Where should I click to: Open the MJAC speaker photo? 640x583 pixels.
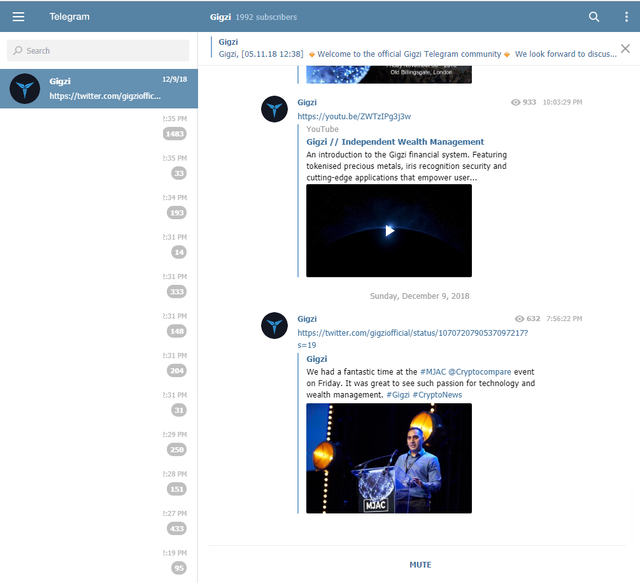click(x=389, y=458)
